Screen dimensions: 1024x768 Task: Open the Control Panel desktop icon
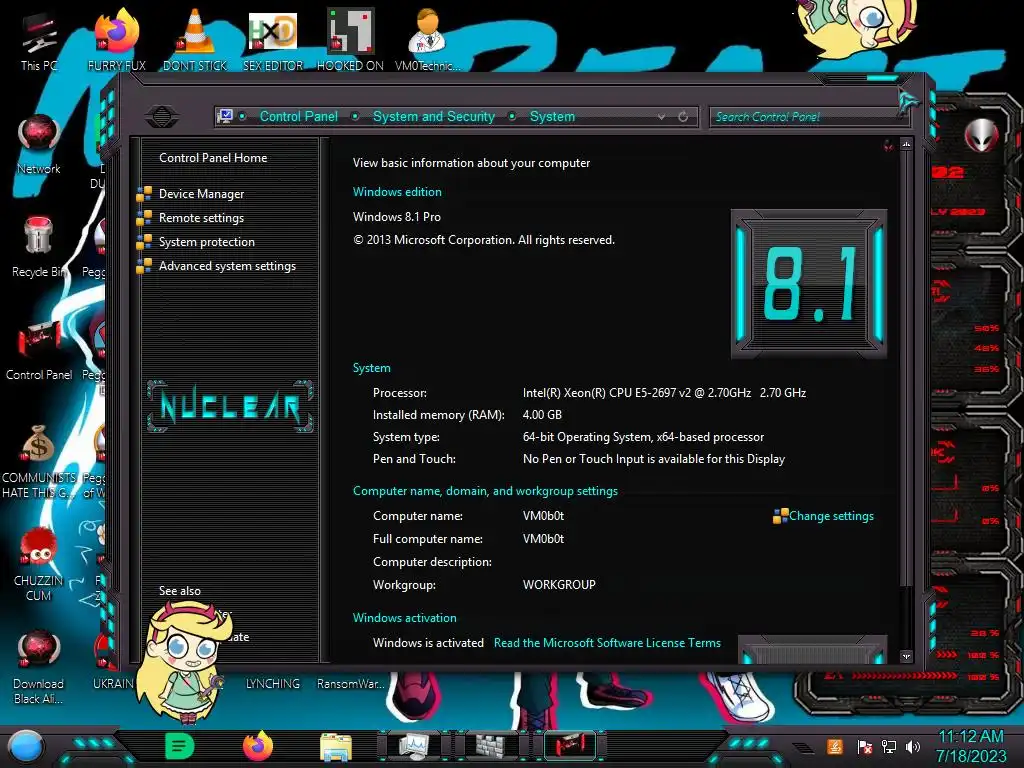click(x=39, y=351)
